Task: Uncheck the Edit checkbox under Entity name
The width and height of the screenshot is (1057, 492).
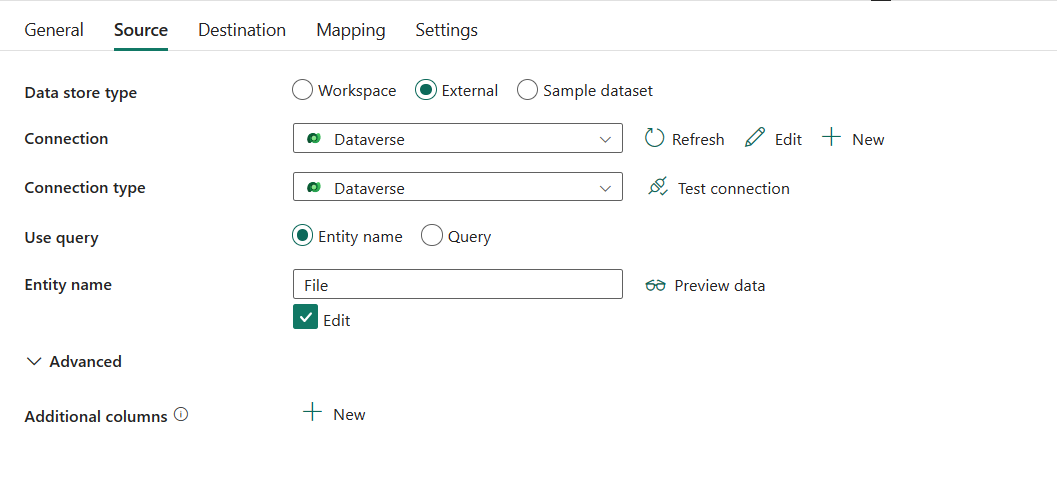Action: [x=305, y=318]
